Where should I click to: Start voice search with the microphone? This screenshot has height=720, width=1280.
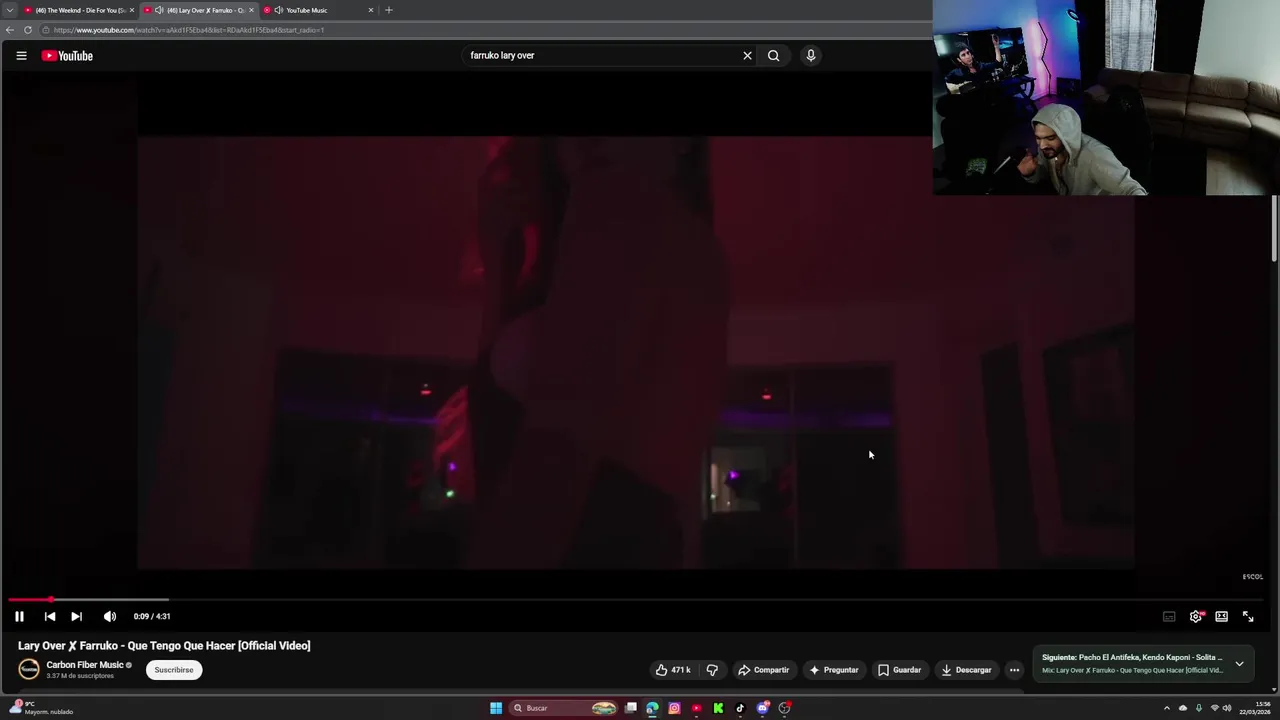tap(811, 56)
